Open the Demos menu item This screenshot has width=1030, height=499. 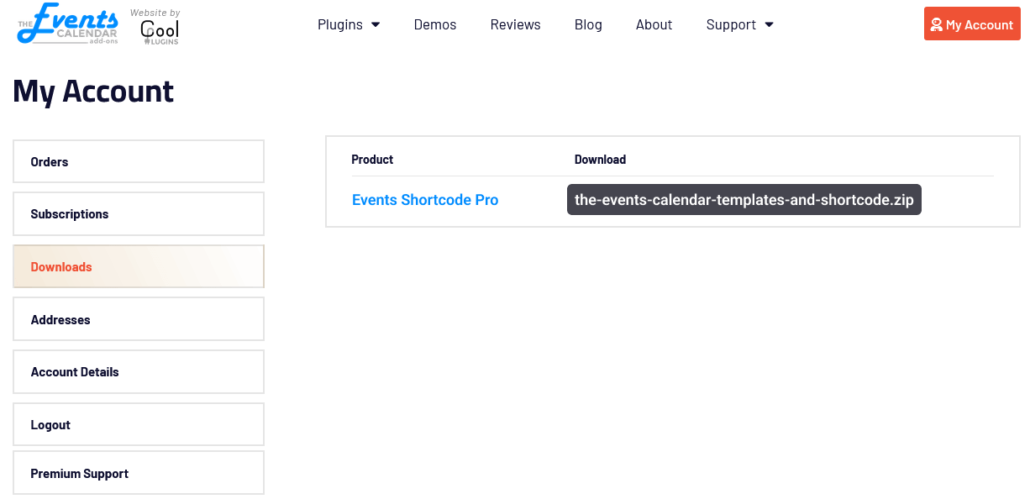(435, 25)
